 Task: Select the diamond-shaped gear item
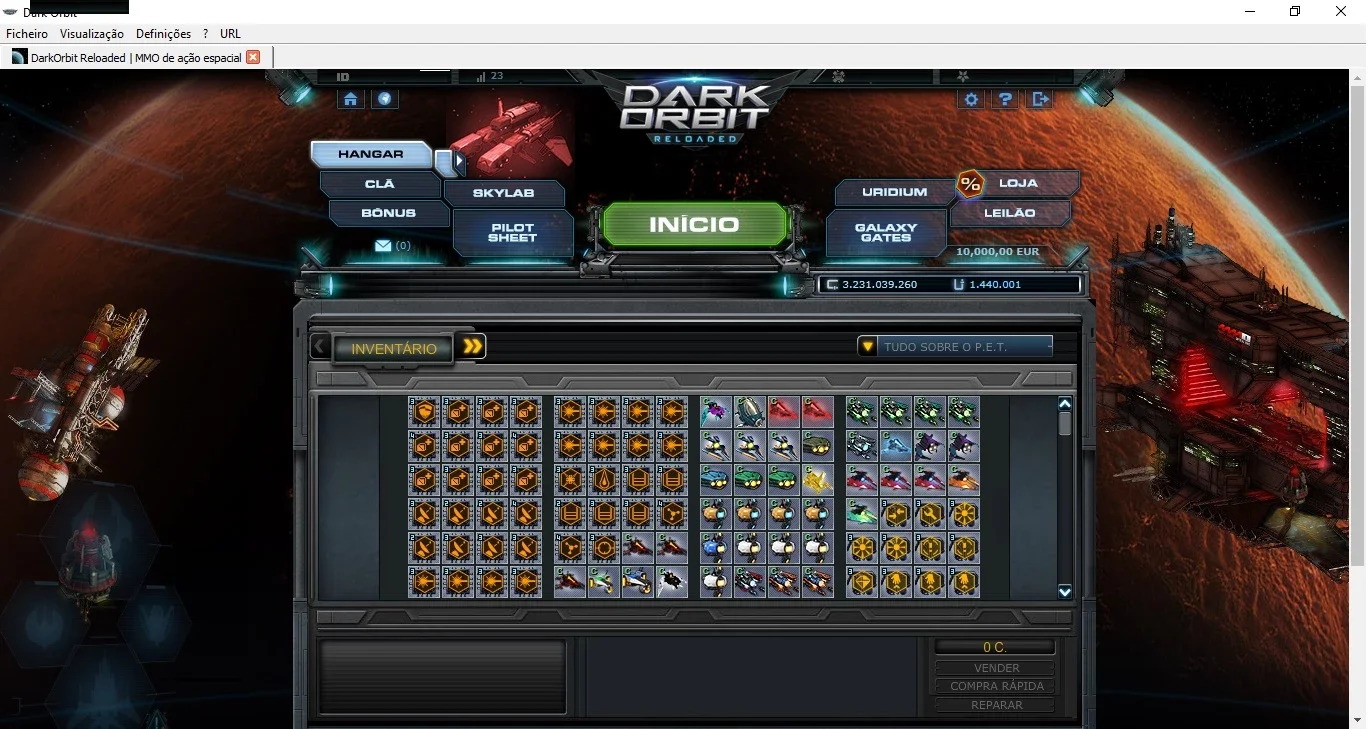click(861, 582)
